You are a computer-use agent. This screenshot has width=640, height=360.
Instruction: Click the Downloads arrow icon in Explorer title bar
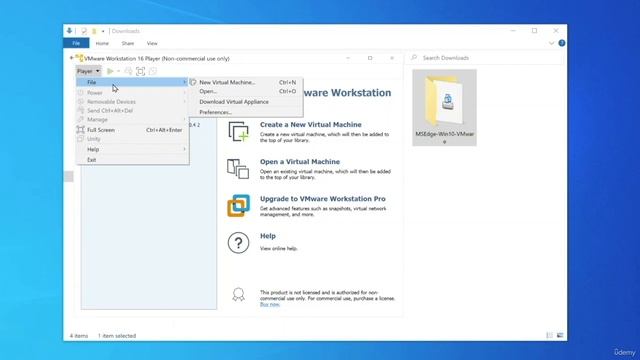pos(69,31)
